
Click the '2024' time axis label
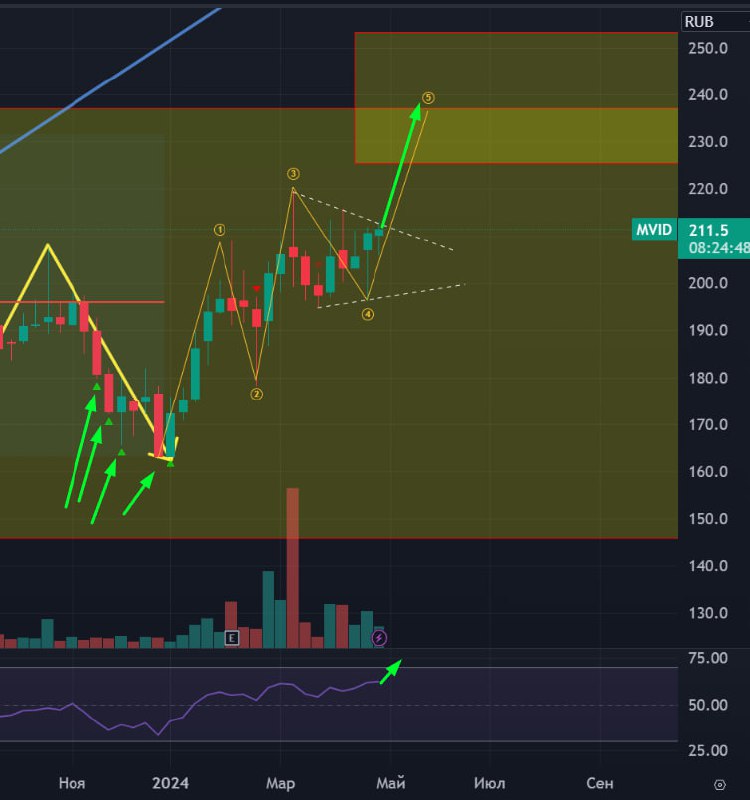tap(170, 783)
